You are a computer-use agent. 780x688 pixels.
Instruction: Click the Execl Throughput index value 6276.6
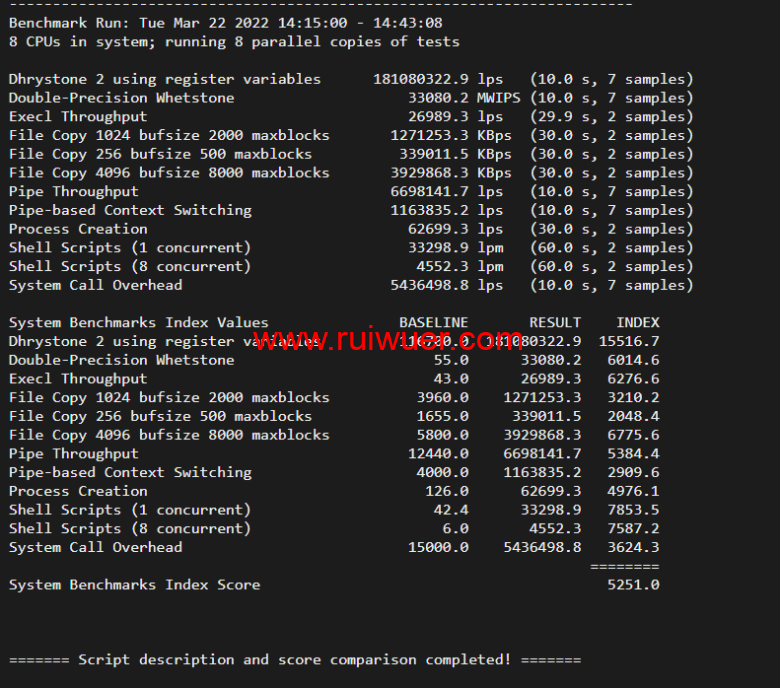pos(632,379)
